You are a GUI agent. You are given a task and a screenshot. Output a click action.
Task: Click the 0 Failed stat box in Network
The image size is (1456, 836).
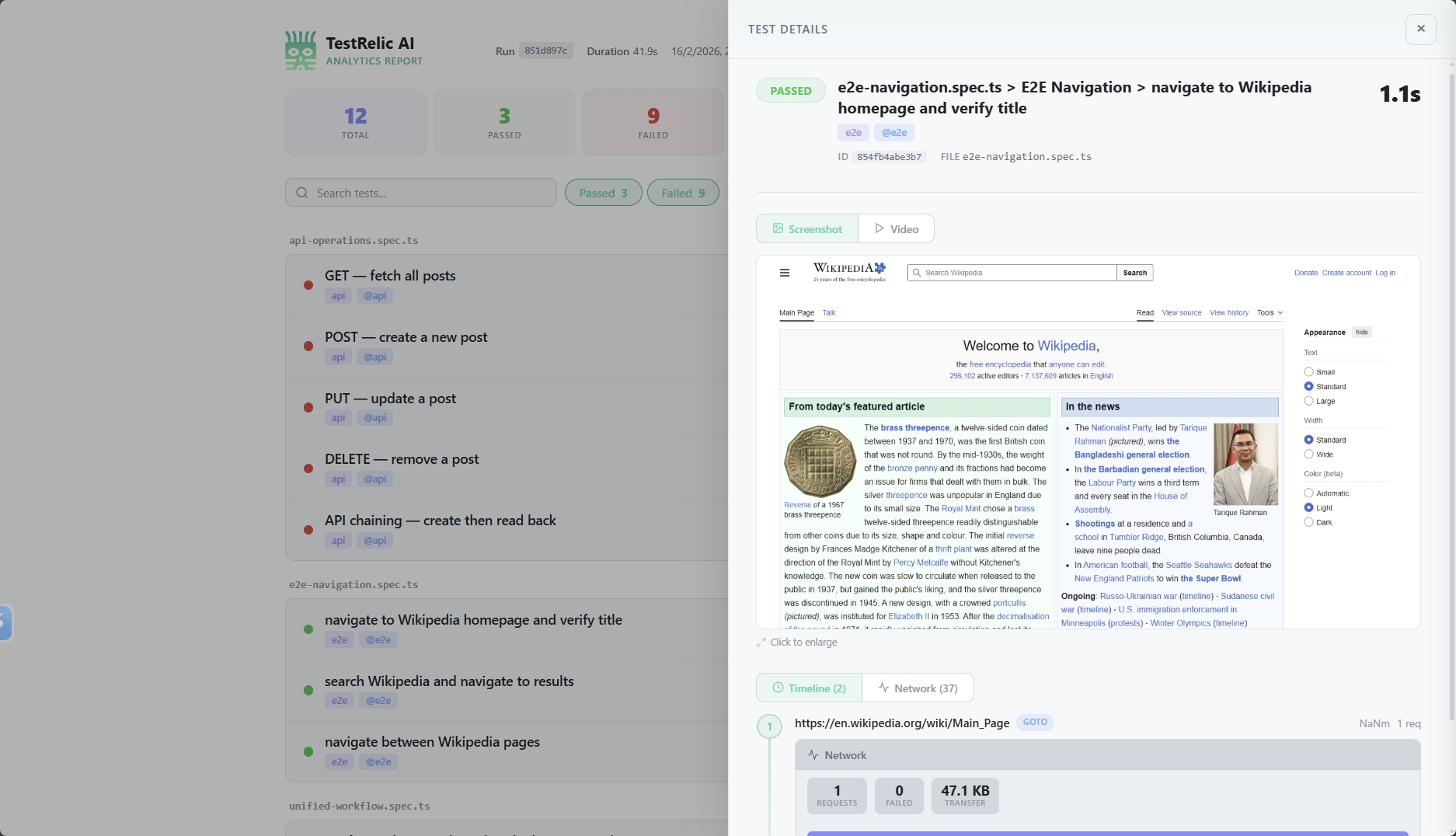coord(899,796)
